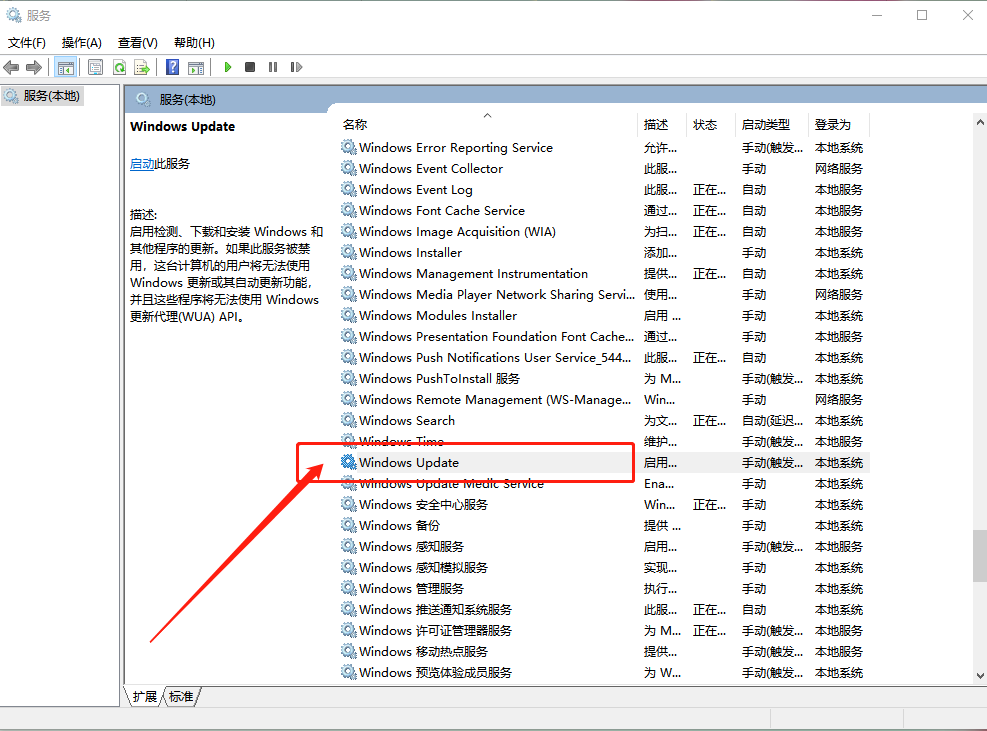Image resolution: width=987 pixels, height=731 pixels.
Task: Click the Back arrow in toolbar
Action: click(x=11, y=67)
